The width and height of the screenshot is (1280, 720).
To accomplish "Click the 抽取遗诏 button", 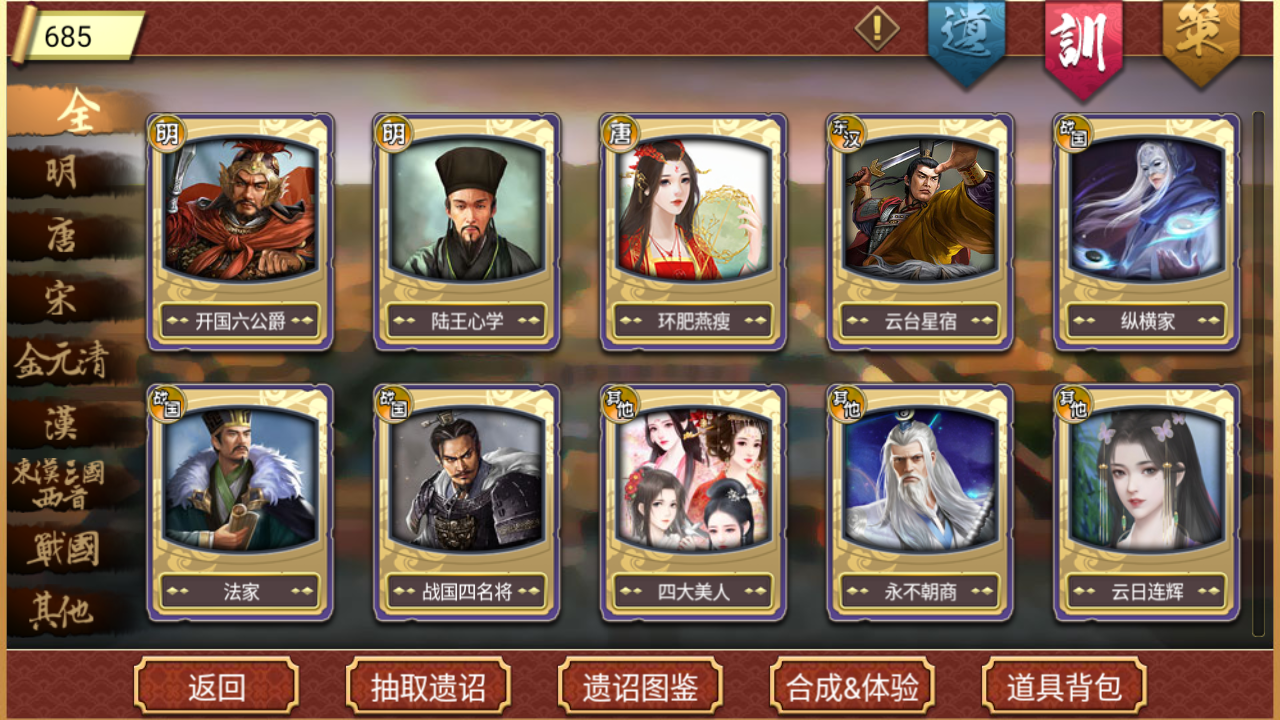I will [428, 687].
